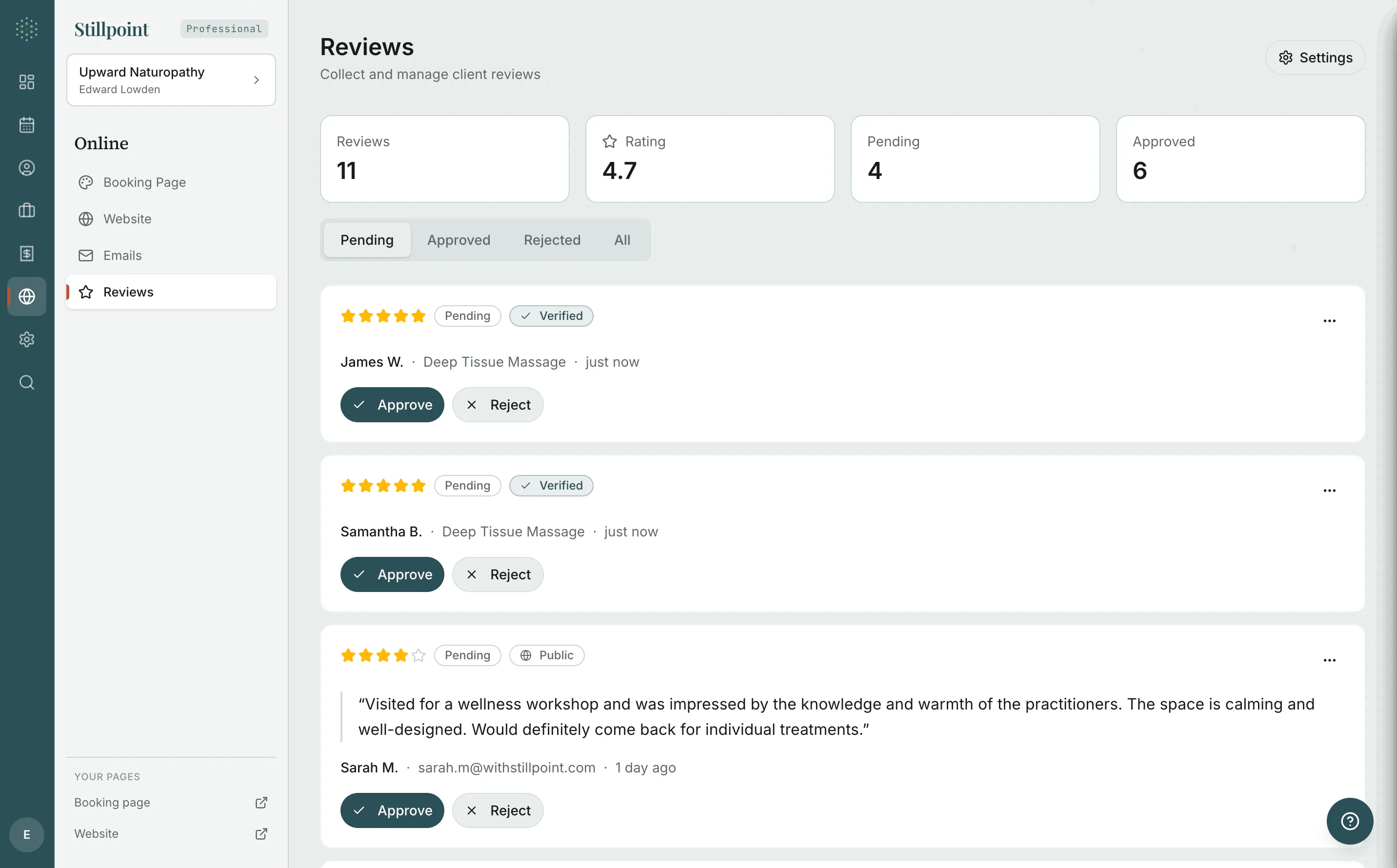Select the globe Online icon in left rail
This screenshot has width=1397, height=868.
pos(26,296)
